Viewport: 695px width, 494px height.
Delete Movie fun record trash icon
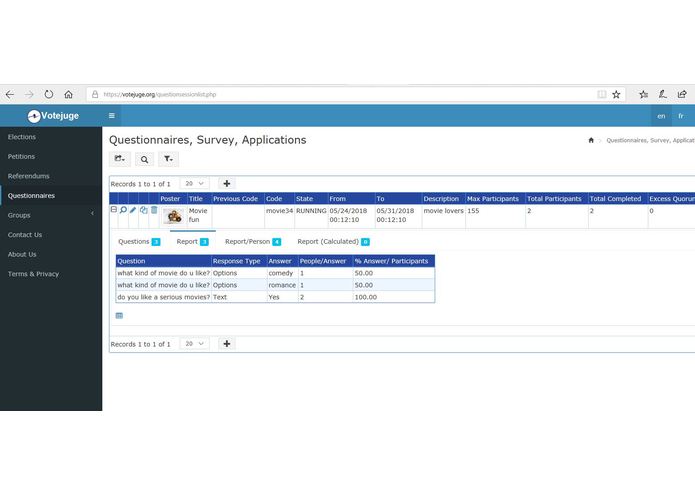154,210
